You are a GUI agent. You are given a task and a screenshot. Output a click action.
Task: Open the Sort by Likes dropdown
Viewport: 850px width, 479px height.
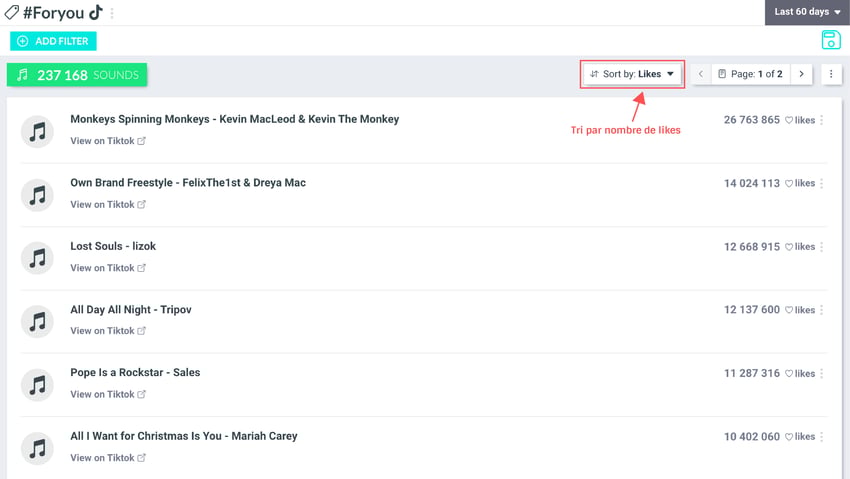[632, 74]
